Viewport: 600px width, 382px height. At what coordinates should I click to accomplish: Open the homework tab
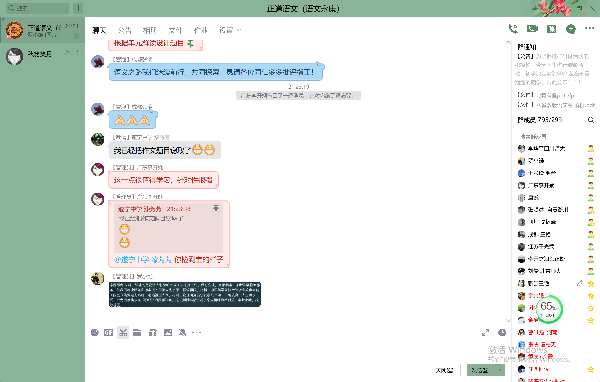pyautogui.click(x=201, y=30)
